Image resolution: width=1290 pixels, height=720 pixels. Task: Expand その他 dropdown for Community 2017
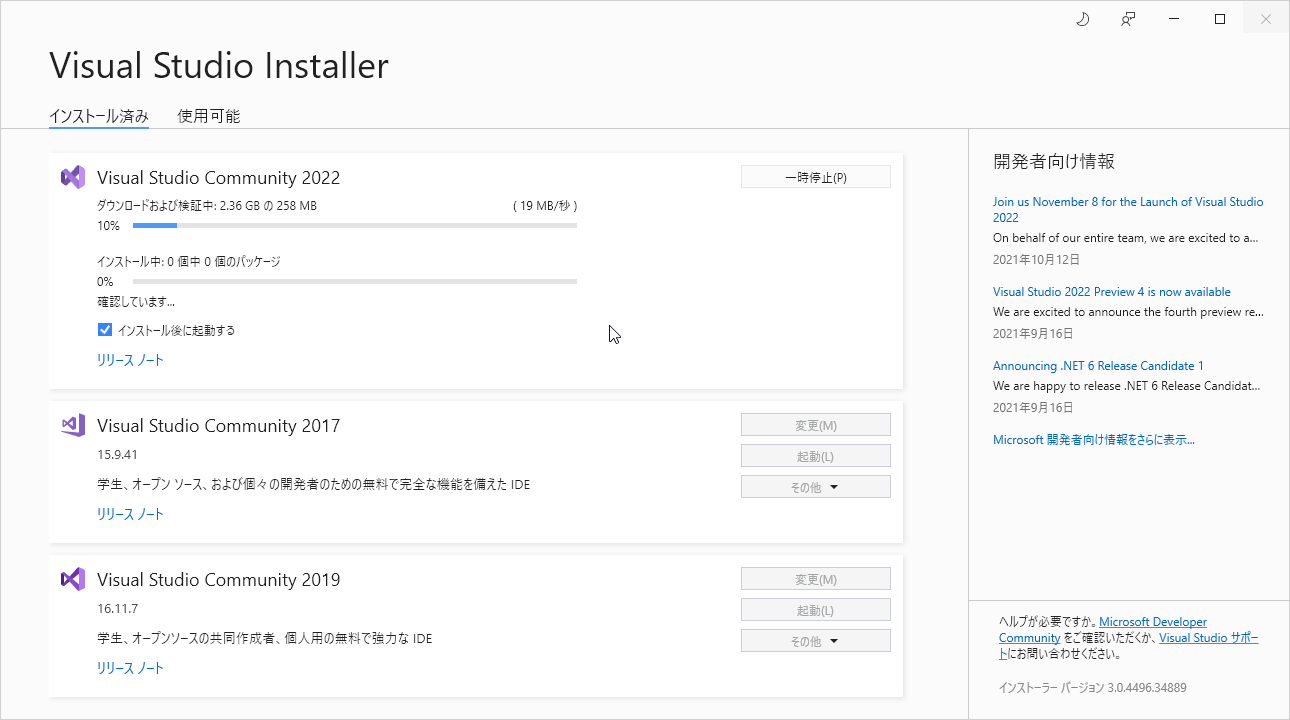tap(815, 487)
